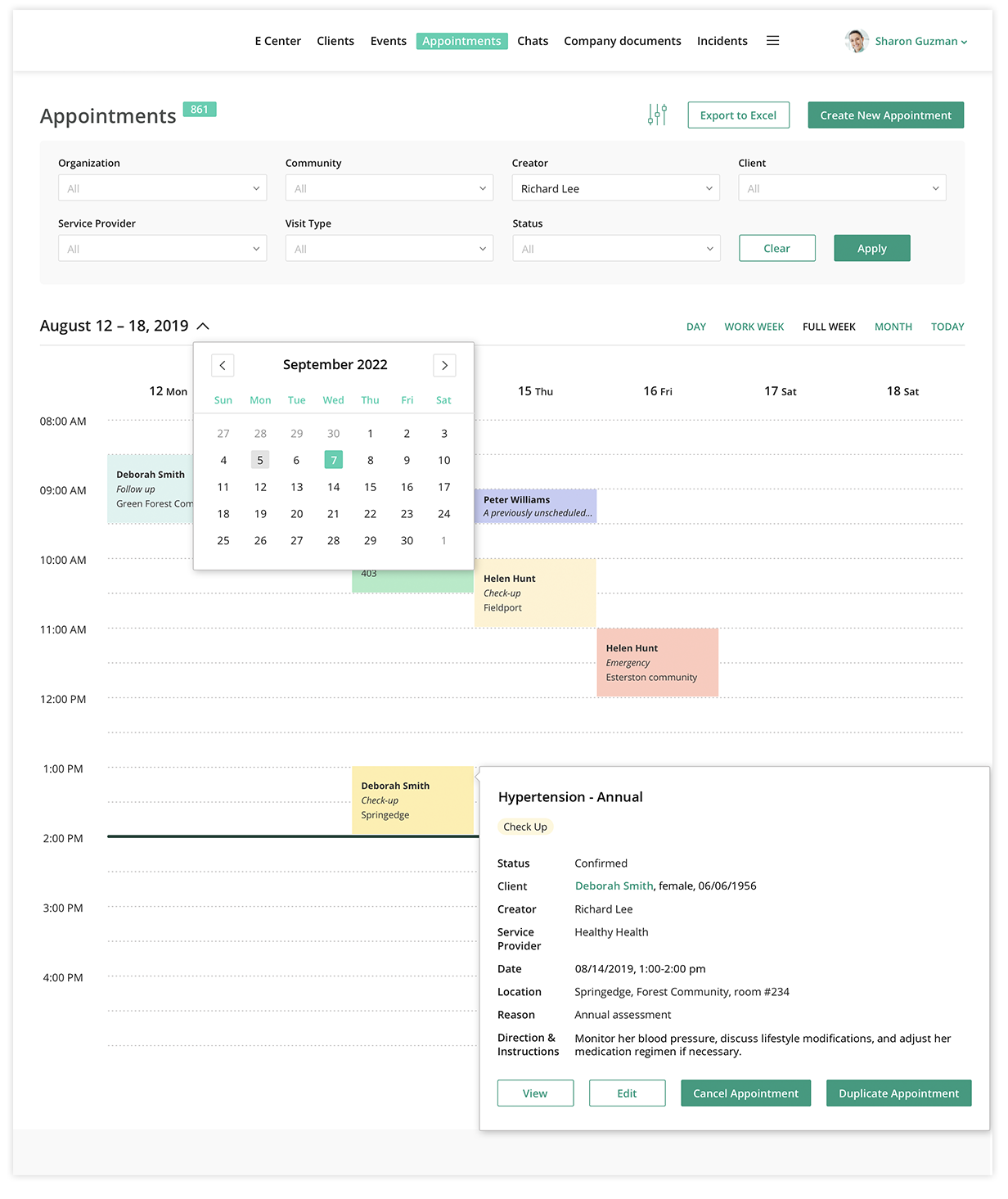
Task: Click Create New Appointment button
Action: point(885,115)
